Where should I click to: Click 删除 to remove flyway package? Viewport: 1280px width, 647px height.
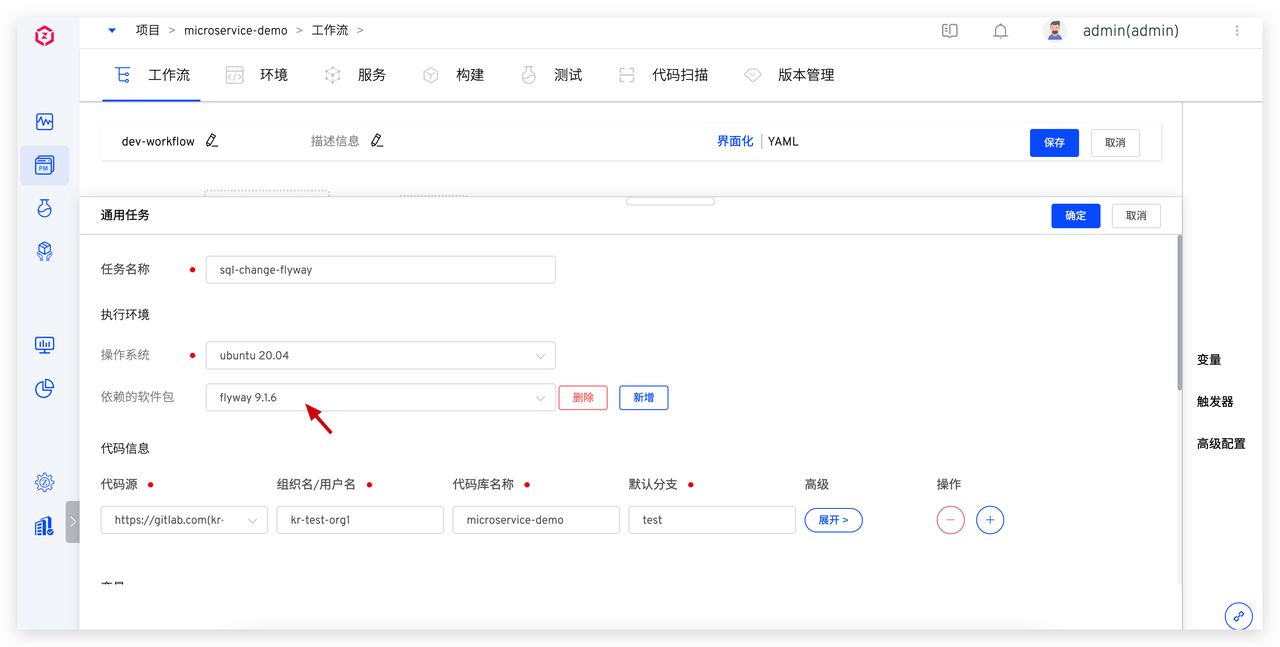[583, 397]
